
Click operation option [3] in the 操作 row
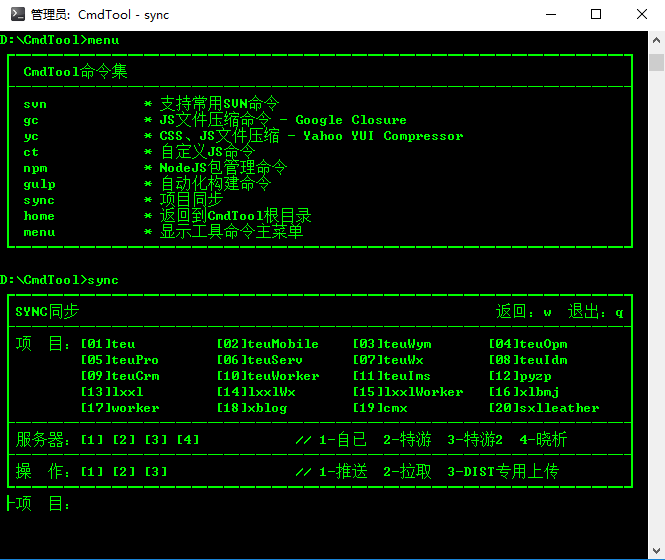155,472
